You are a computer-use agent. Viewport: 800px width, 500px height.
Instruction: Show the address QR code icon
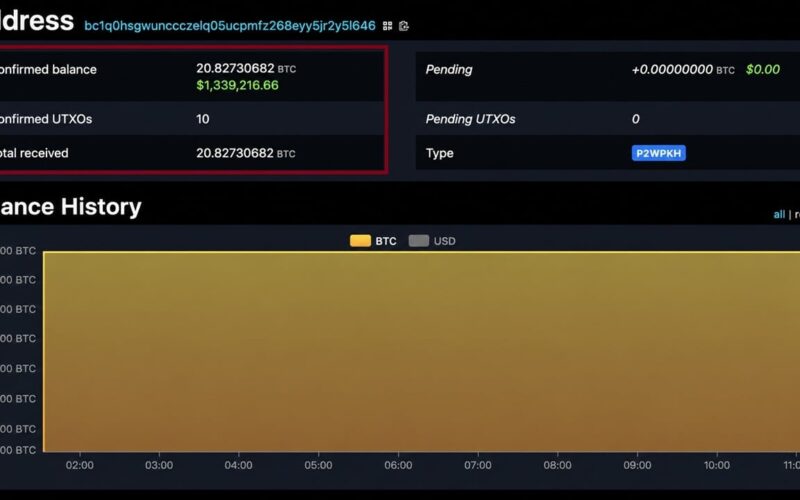[x=387, y=26]
